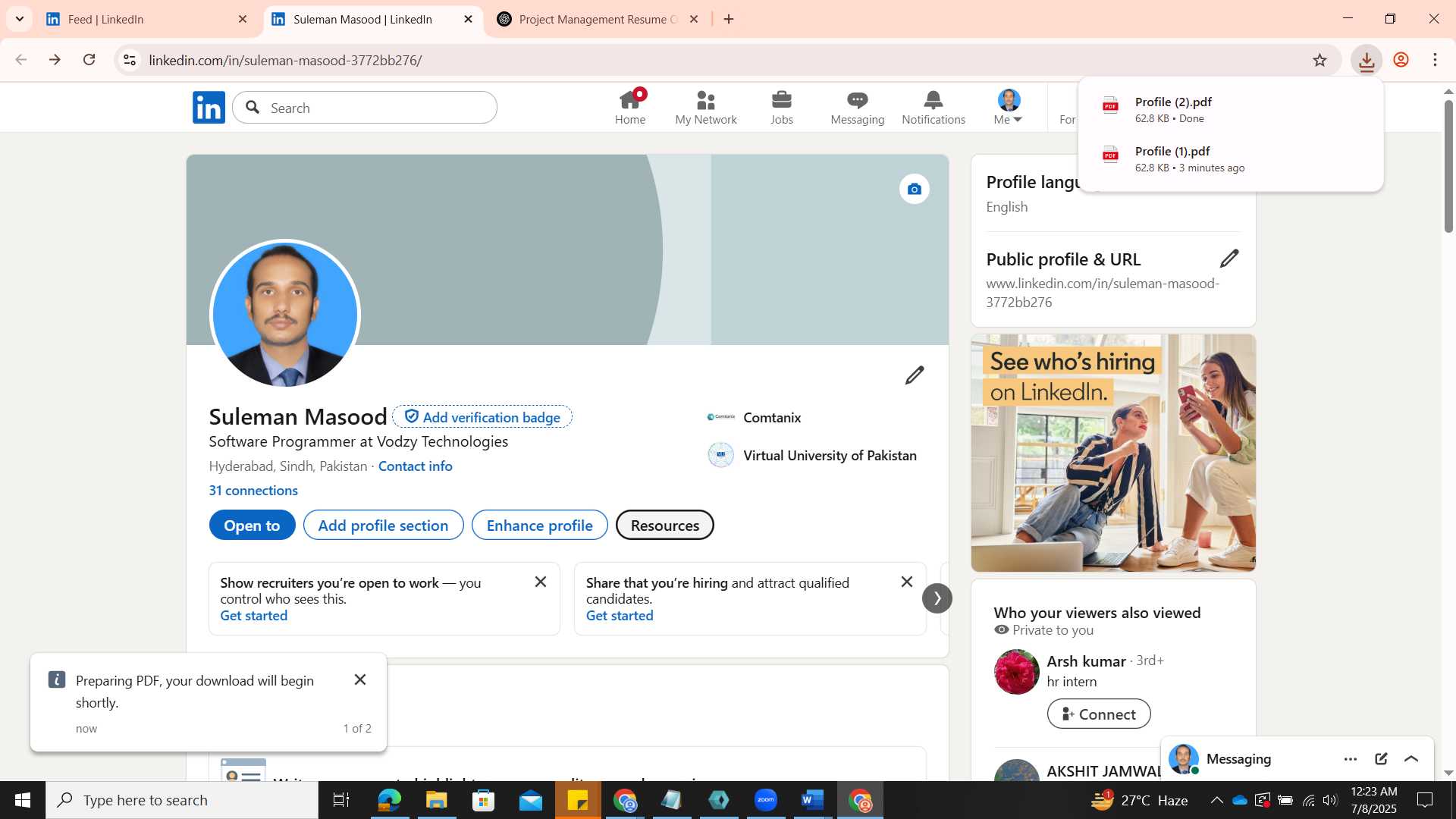Open Messaging overlay options ellipsis

(x=1351, y=759)
